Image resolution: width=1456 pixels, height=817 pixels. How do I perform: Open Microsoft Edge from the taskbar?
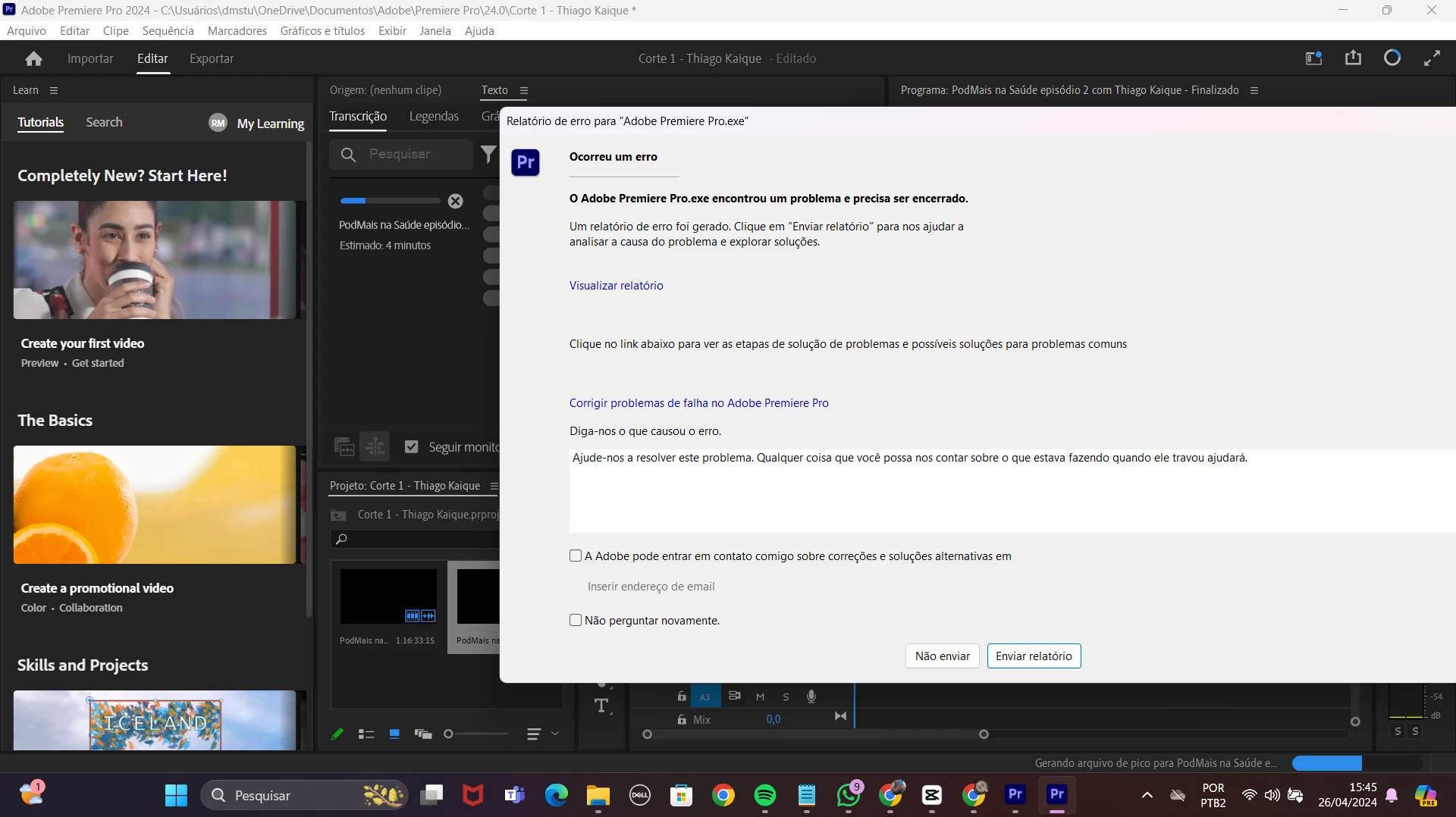[x=557, y=795]
